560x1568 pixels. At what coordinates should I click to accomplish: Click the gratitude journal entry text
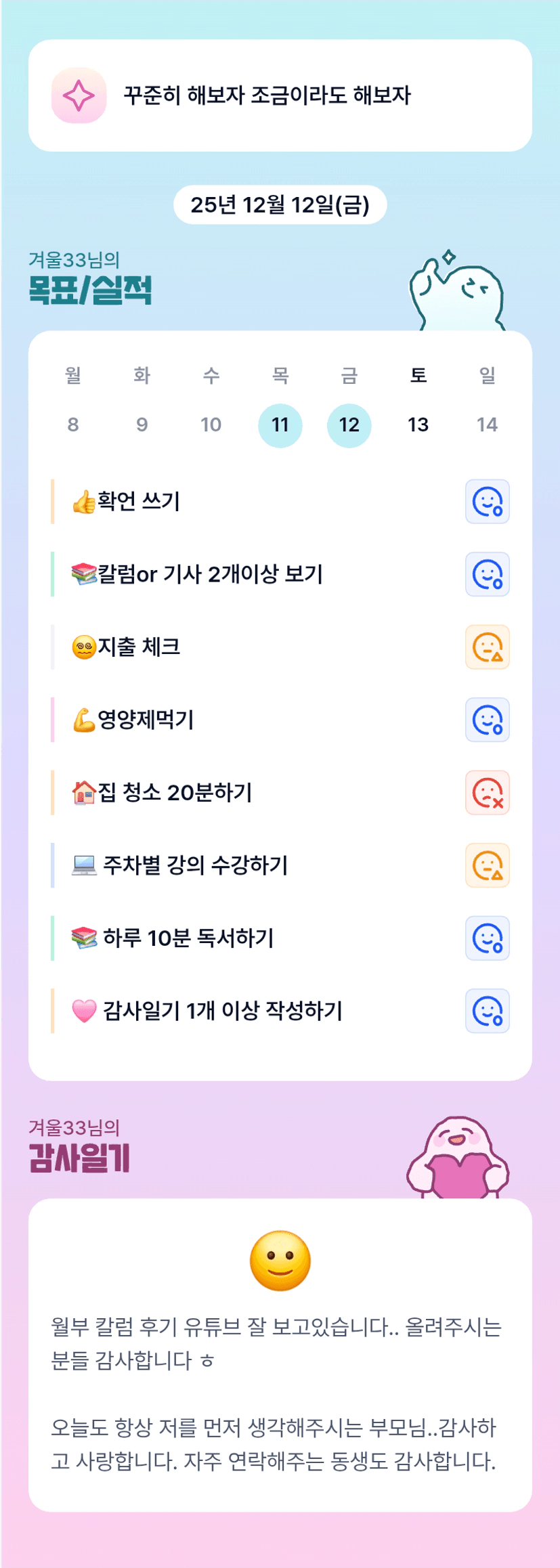[276, 1393]
